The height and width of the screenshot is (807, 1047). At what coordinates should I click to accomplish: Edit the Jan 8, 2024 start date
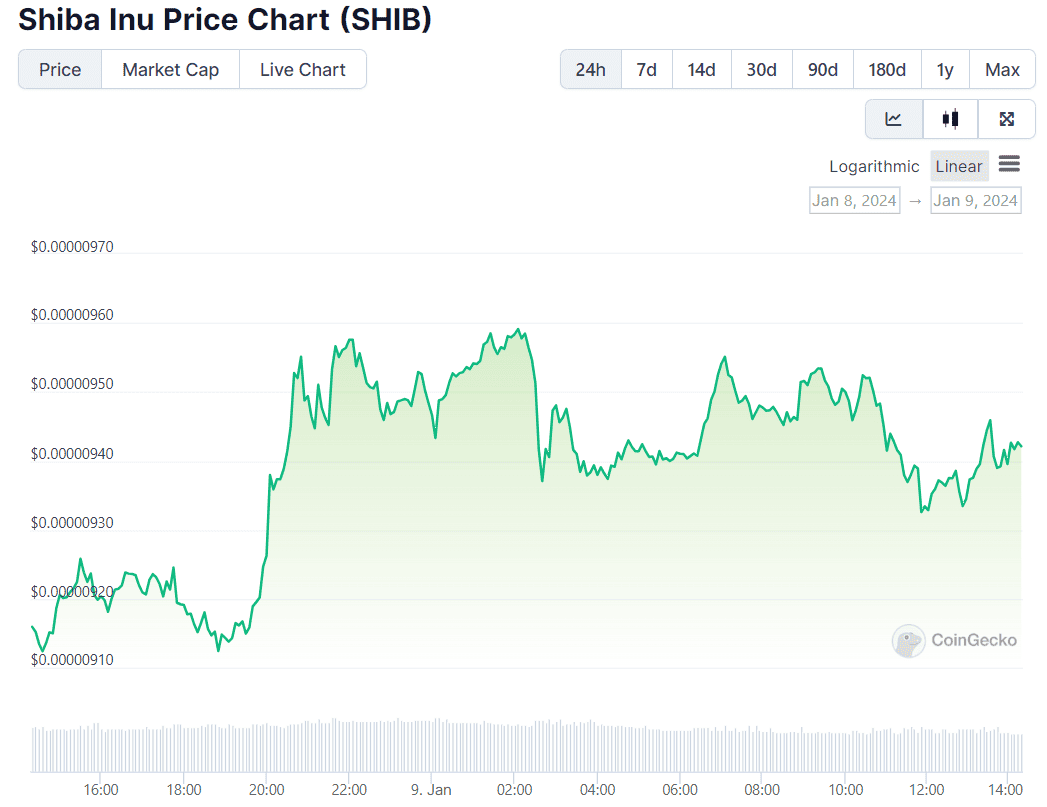pyautogui.click(x=854, y=200)
